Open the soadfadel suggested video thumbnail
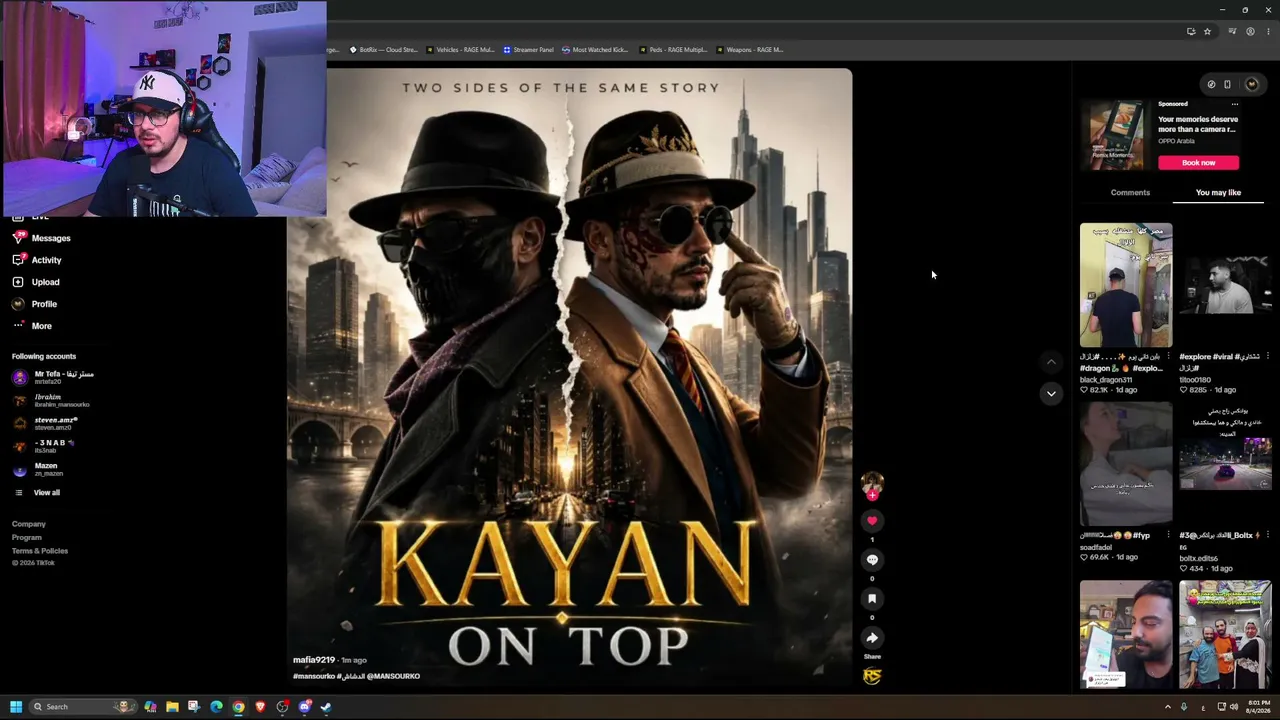The image size is (1280, 720). 1126,464
